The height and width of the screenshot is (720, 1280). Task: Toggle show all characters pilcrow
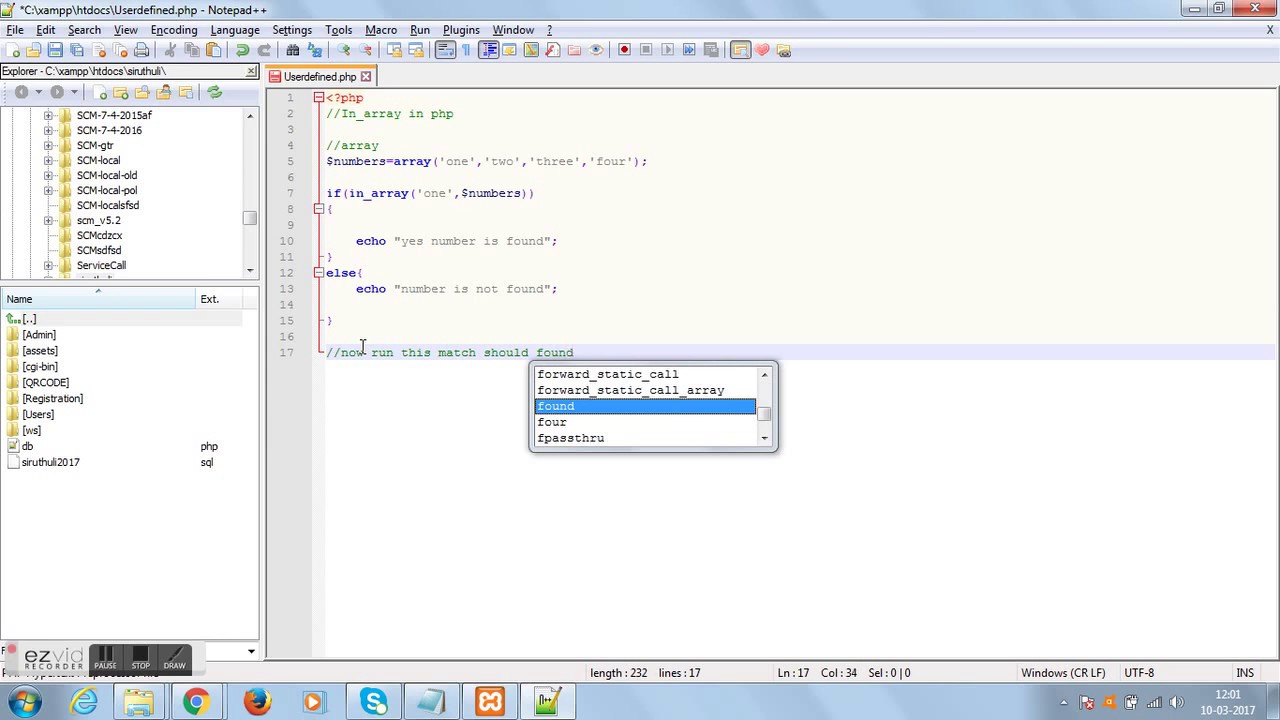coord(466,50)
